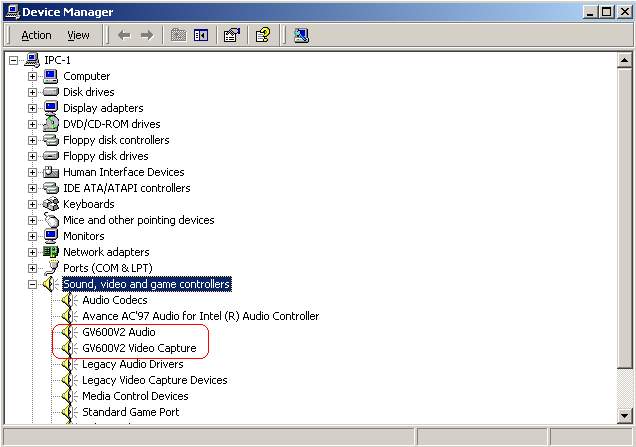Viewport: 636px width, 447px height.
Task: Select the GV600V2 Audio device label
Action: (119, 332)
